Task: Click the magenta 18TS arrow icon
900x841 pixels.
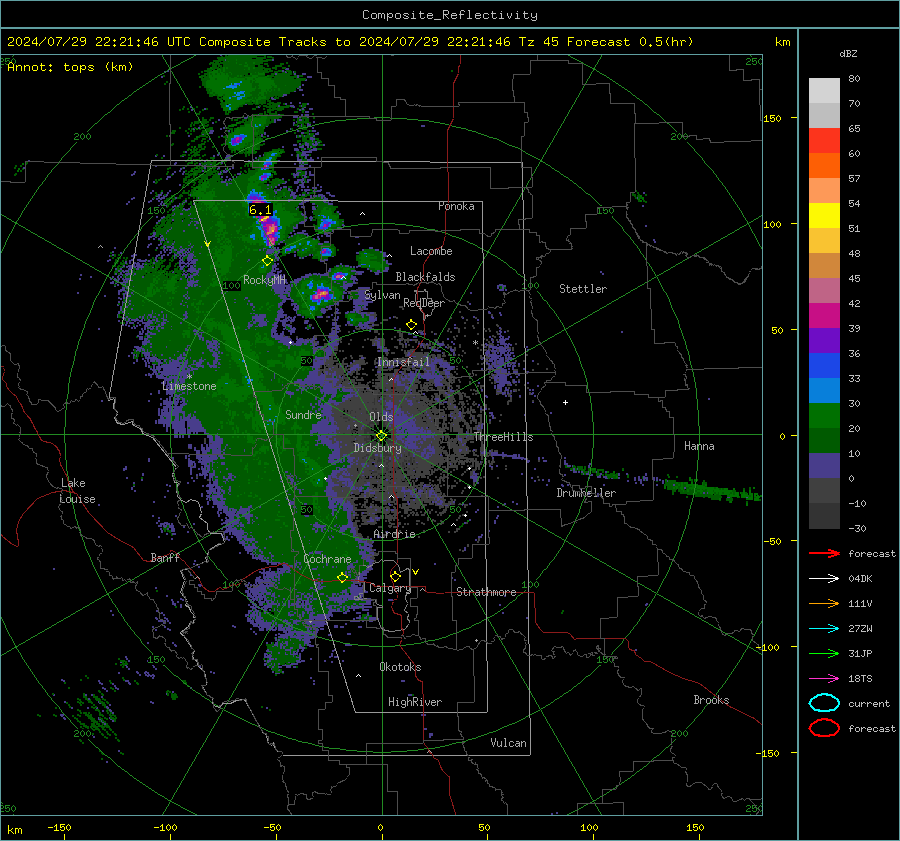Action: (x=824, y=679)
